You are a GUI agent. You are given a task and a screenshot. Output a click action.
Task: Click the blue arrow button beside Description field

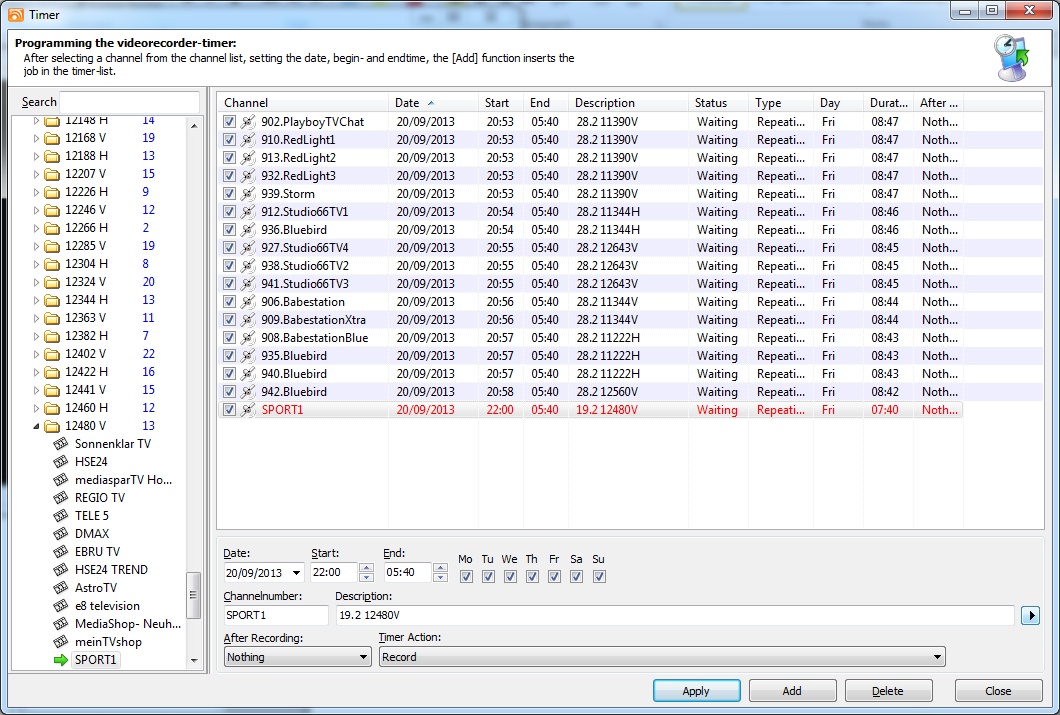tap(1029, 616)
